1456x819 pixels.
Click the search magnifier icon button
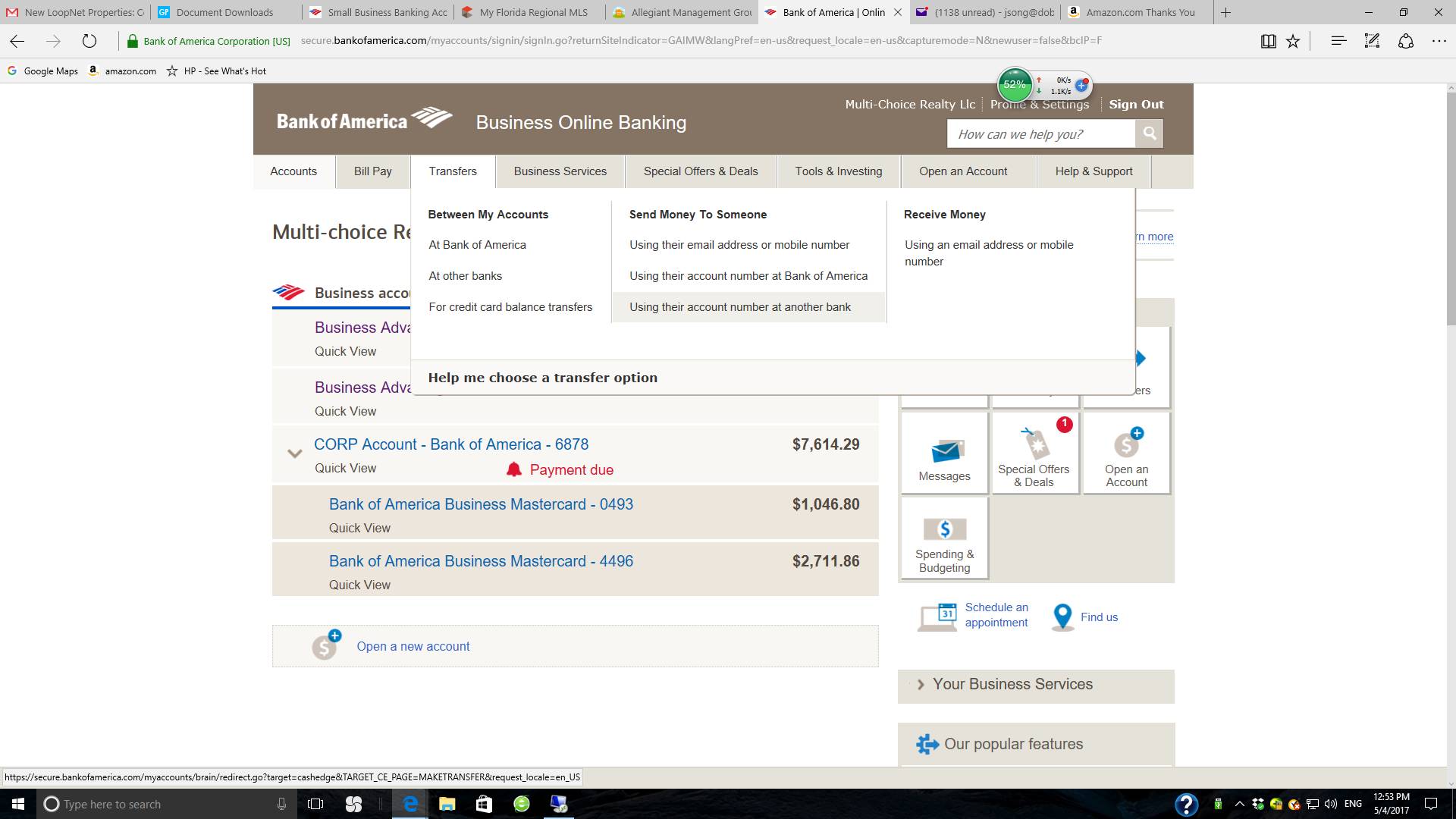[x=1149, y=134]
